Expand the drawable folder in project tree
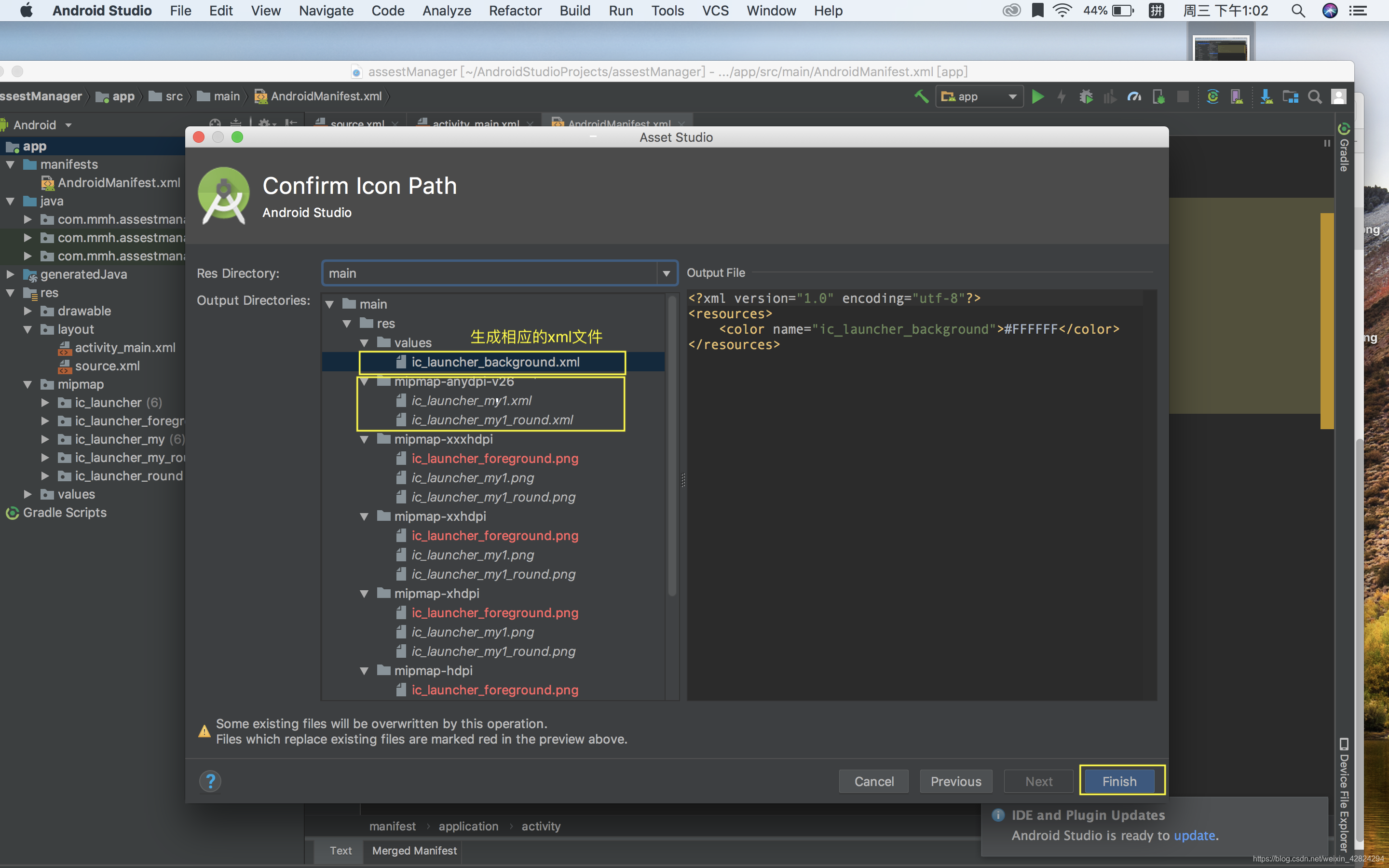 click(x=27, y=311)
